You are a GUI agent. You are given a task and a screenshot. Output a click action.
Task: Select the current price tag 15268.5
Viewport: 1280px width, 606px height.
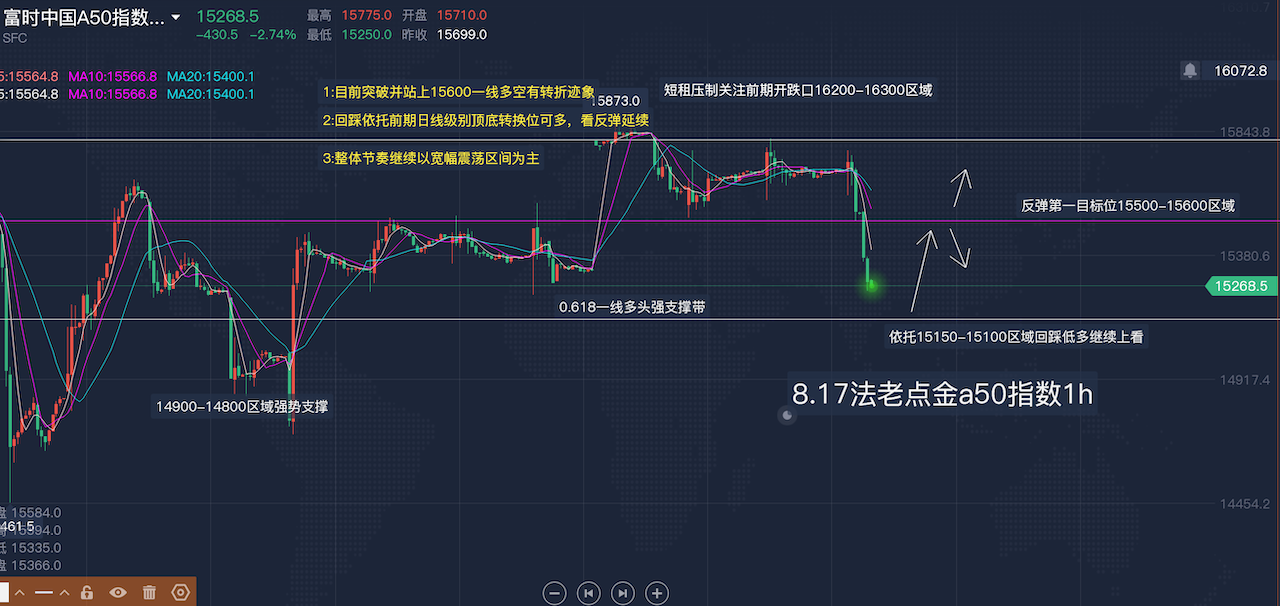tap(1239, 286)
